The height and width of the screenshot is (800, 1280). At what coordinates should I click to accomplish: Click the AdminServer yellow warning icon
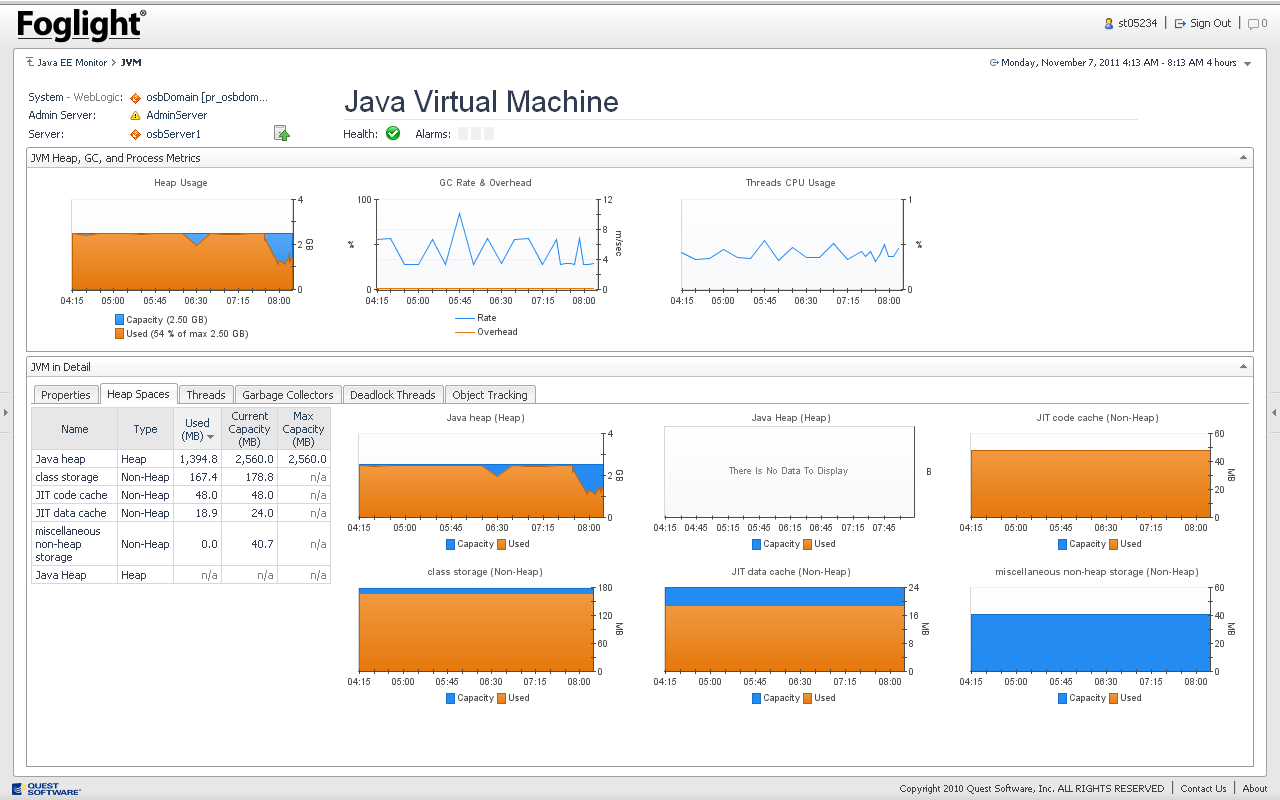coord(135,116)
